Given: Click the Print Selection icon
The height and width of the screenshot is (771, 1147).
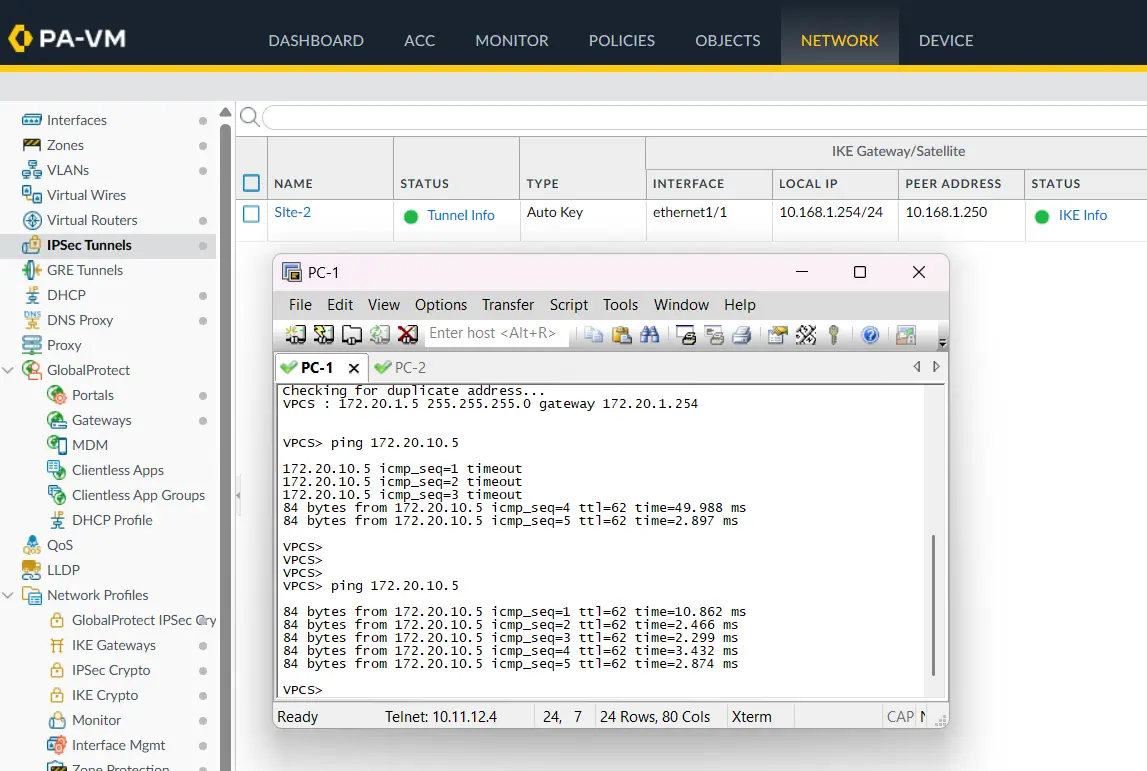Looking at the screenshot, I should (x=714, y=334).
